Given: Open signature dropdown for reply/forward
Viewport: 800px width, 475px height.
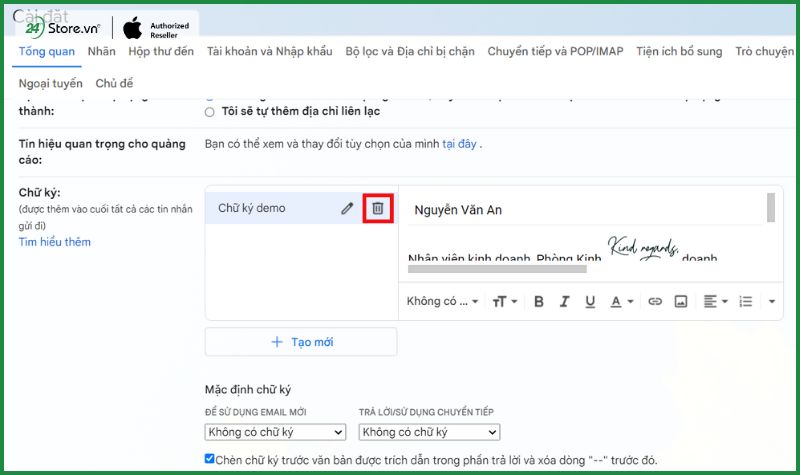Looking at the screenshot, I should 429,432.
